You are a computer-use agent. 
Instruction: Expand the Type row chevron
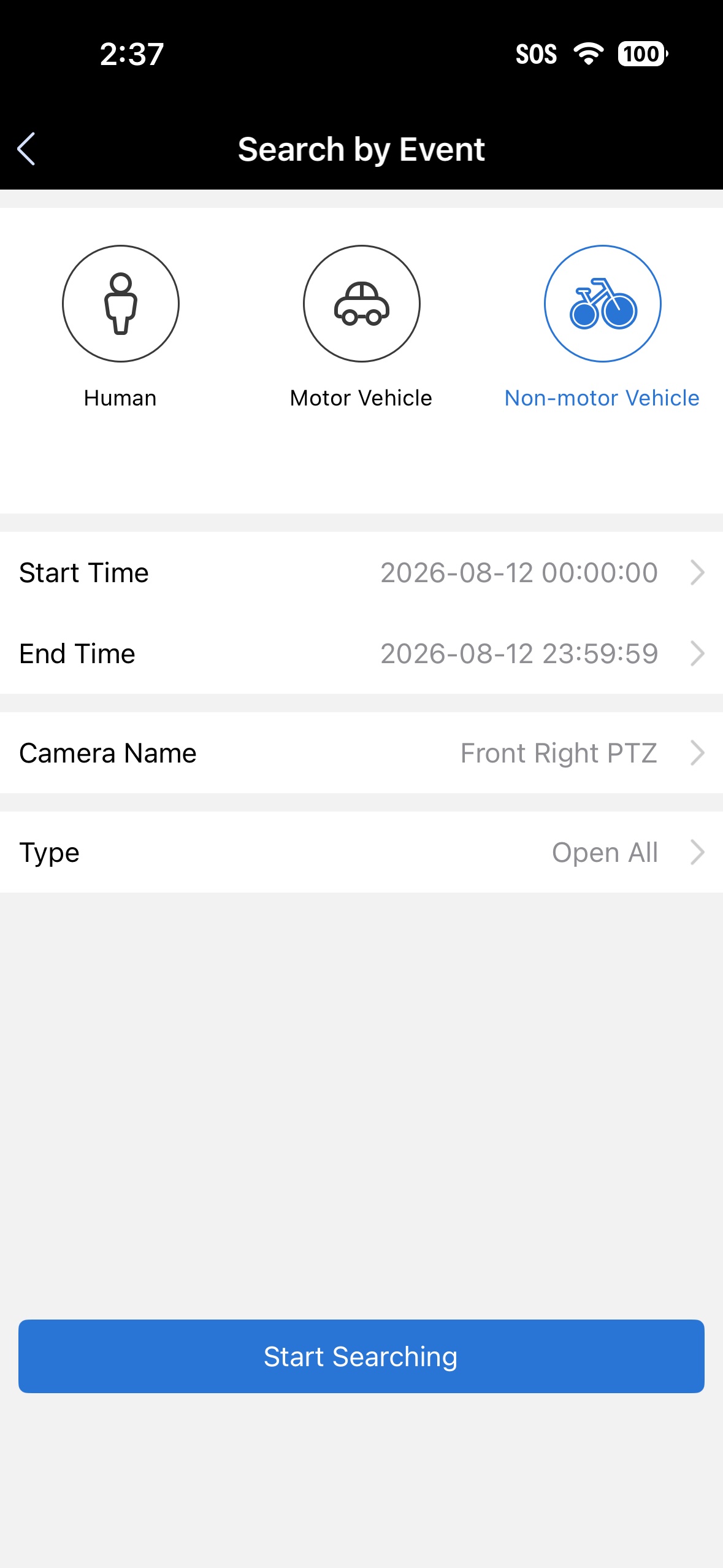[x=697, y=852]
